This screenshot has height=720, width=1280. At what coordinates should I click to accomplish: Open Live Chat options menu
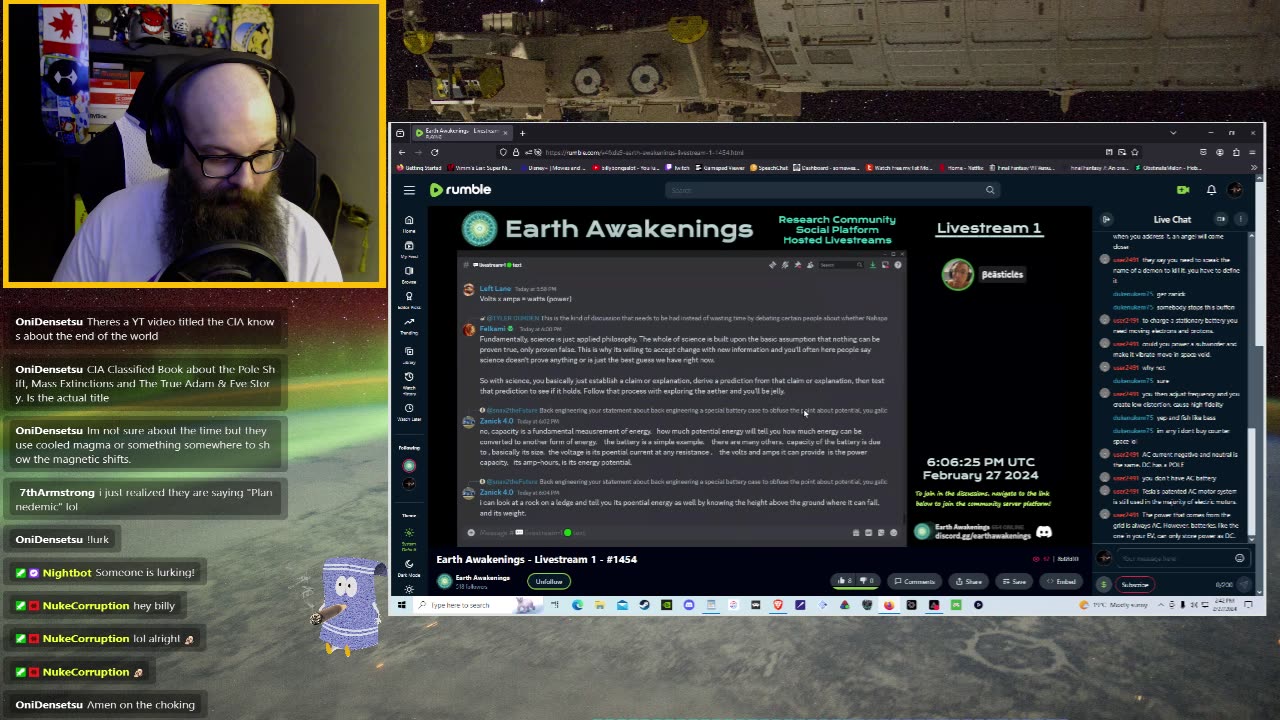tap(1241, 219)
